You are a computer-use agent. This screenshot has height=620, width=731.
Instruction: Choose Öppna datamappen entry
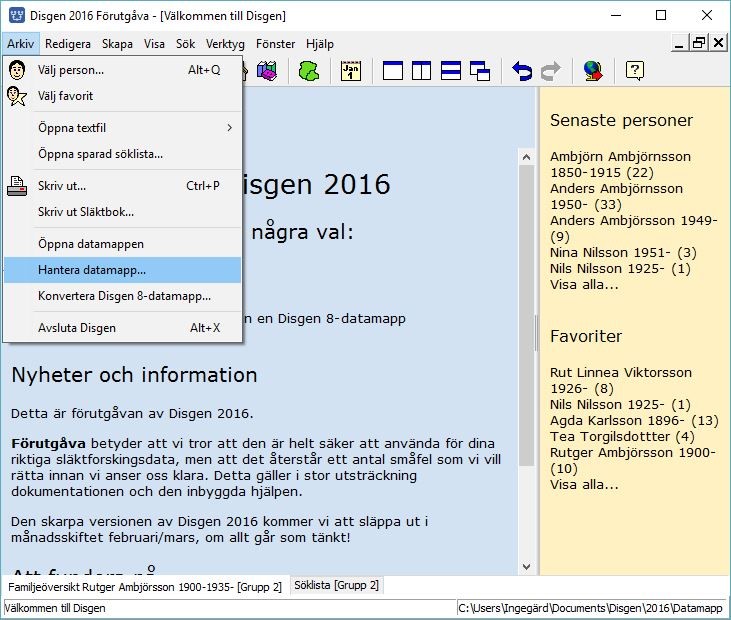click(123, 244)
